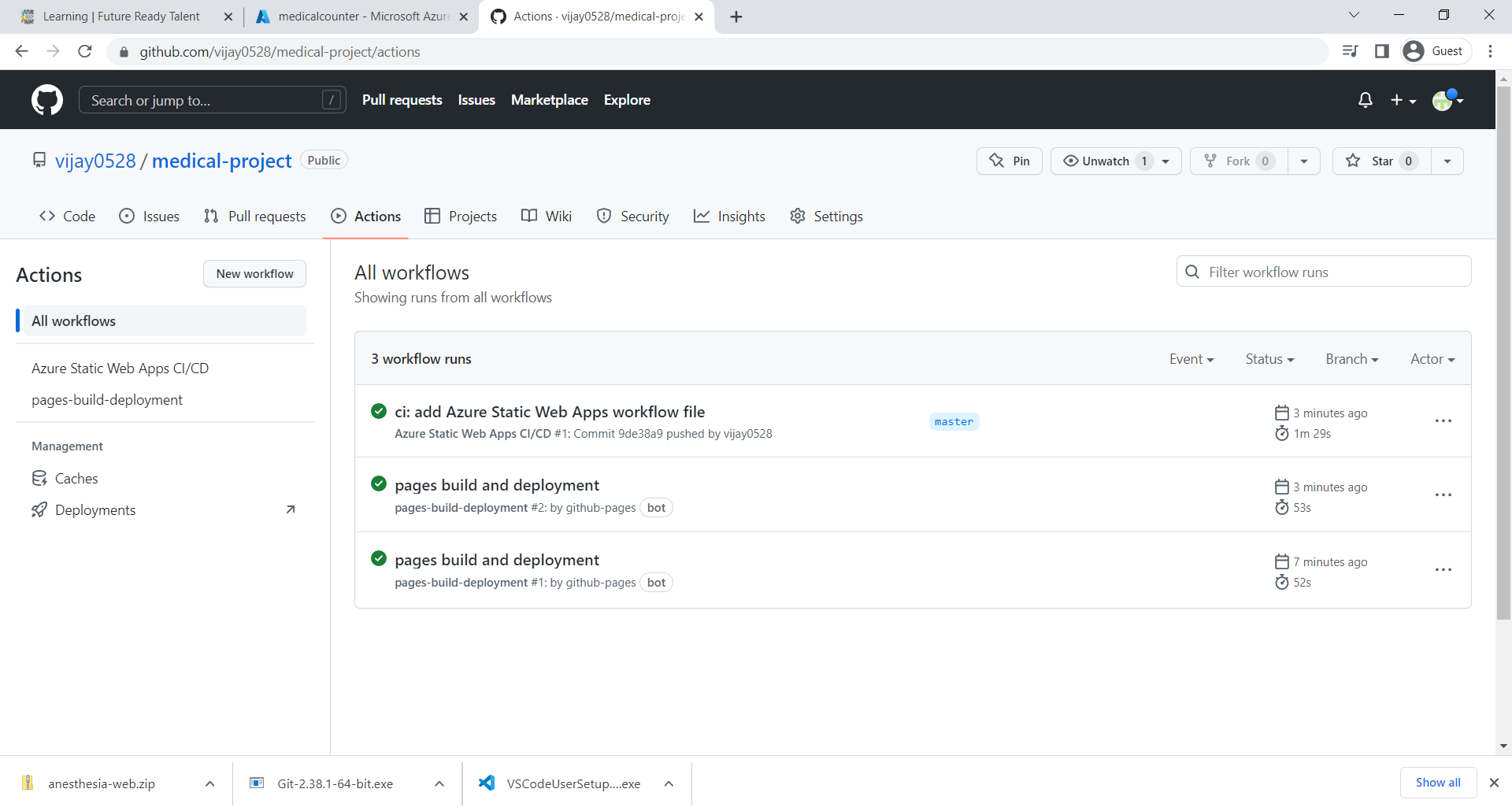The width and height of the screenshot is (1512, 811).
Task: Open new browser tab with plus
Action: 736,17
